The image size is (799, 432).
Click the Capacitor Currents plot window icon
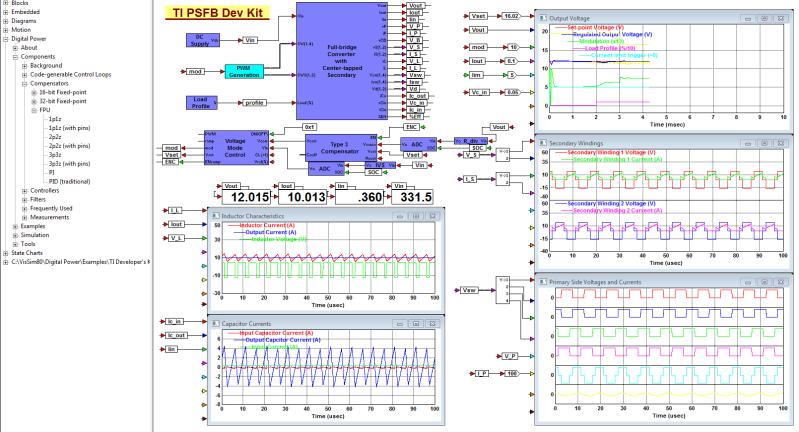(x=215, y=323)
